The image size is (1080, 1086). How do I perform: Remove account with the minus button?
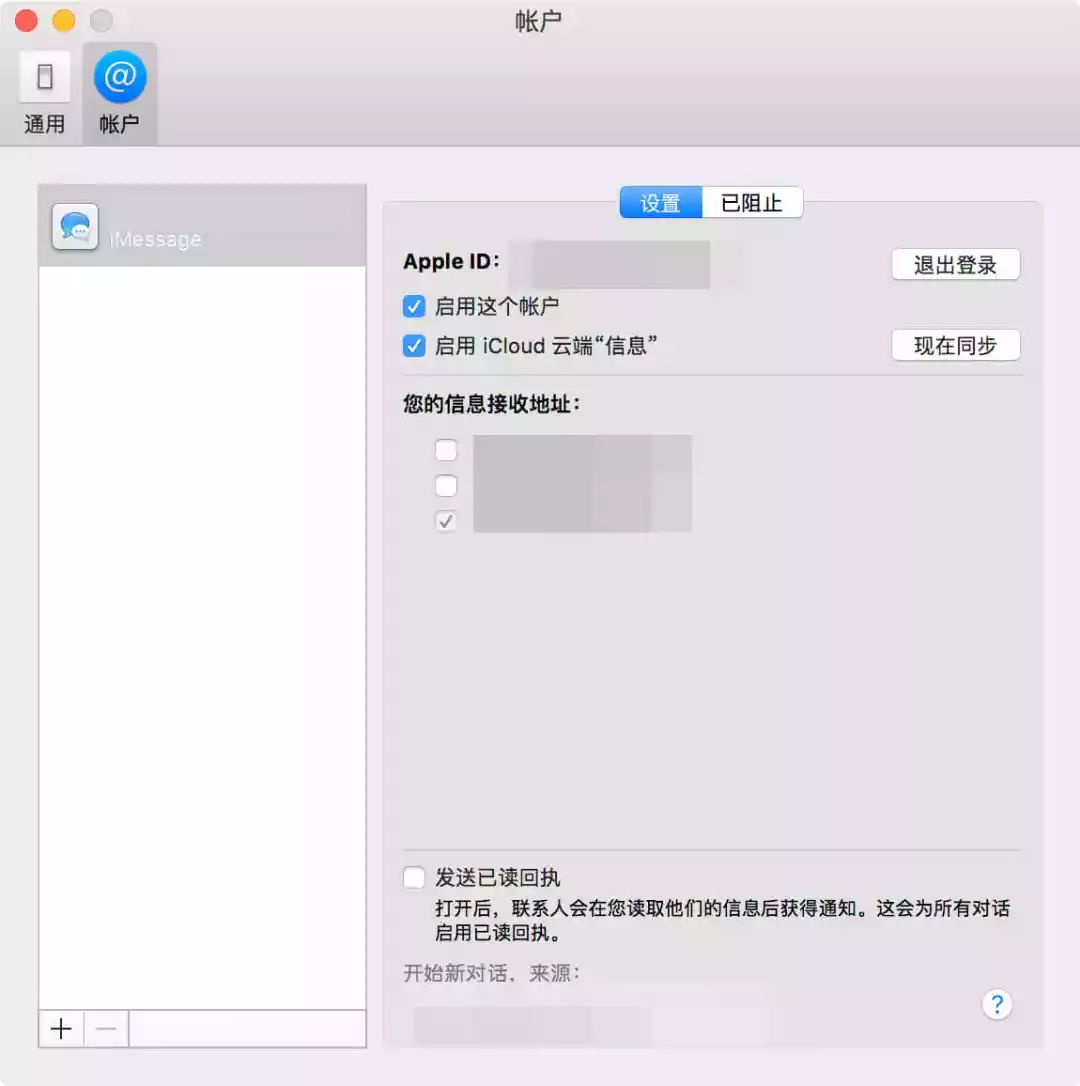click(106, 1029)
